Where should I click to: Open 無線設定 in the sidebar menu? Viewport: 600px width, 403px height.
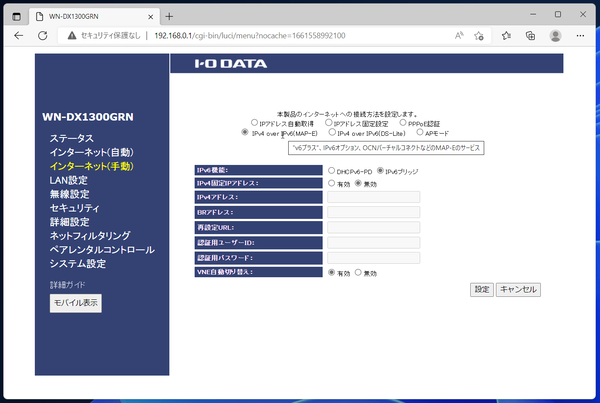tap(69, 194)
